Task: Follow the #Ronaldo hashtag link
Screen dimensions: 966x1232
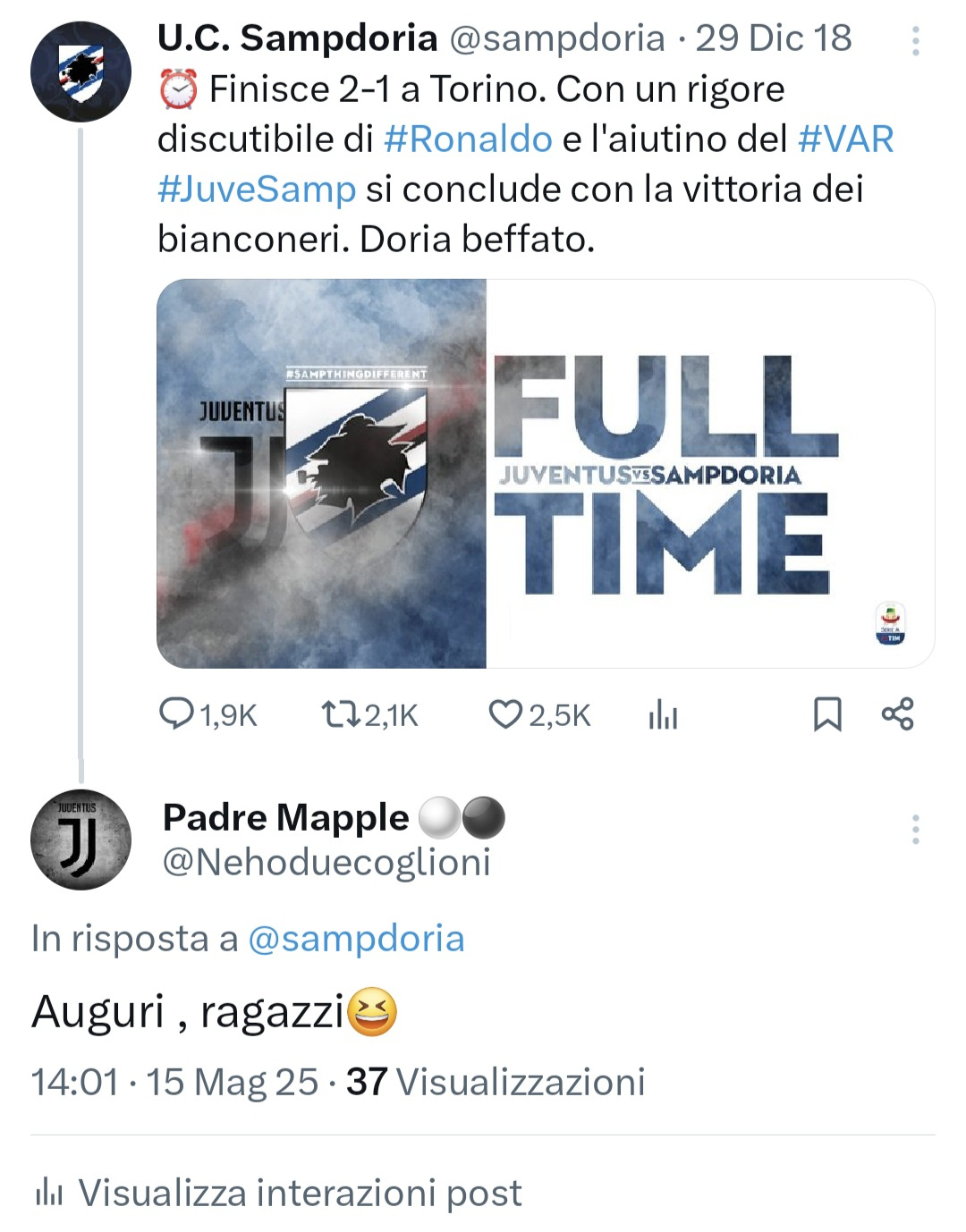Action: (468, 139)
